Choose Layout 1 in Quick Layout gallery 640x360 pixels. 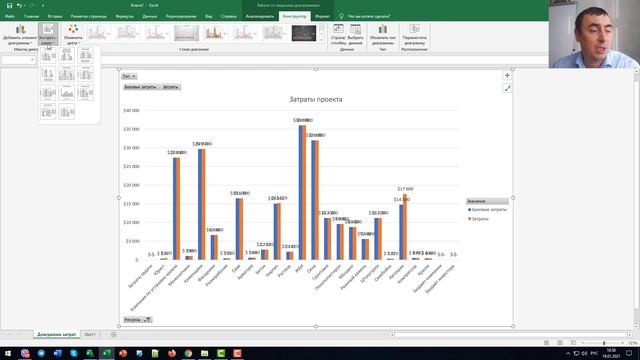pyautogui.click(x=48, y=55)
